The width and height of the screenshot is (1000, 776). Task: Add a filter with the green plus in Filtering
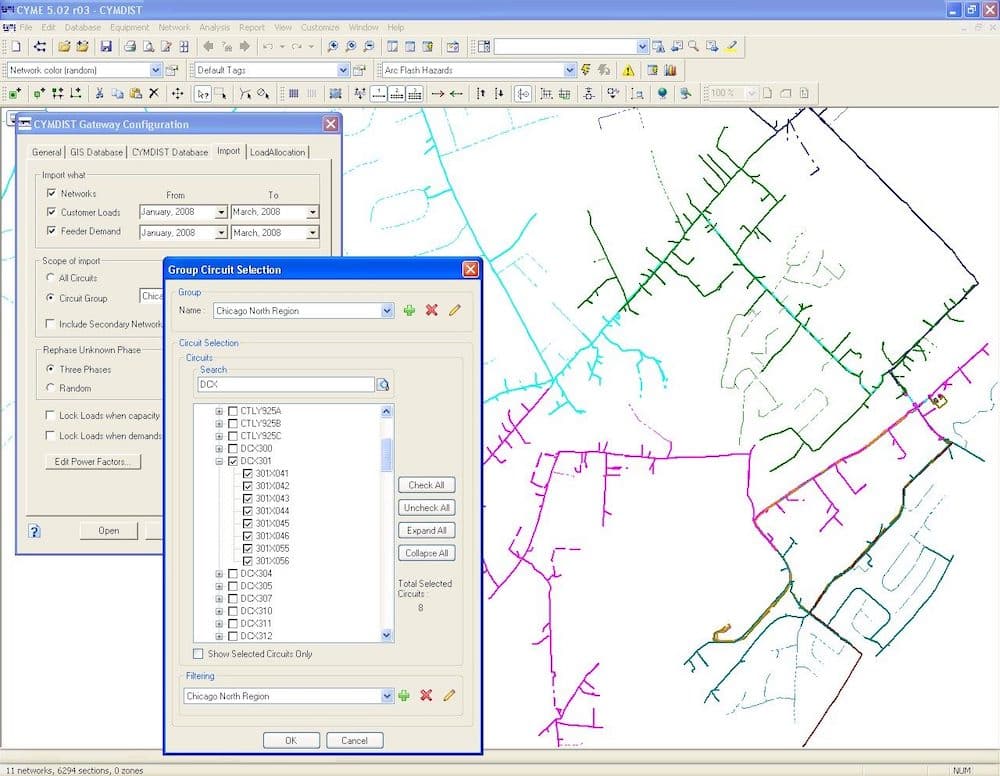click(x=404, y=696)
